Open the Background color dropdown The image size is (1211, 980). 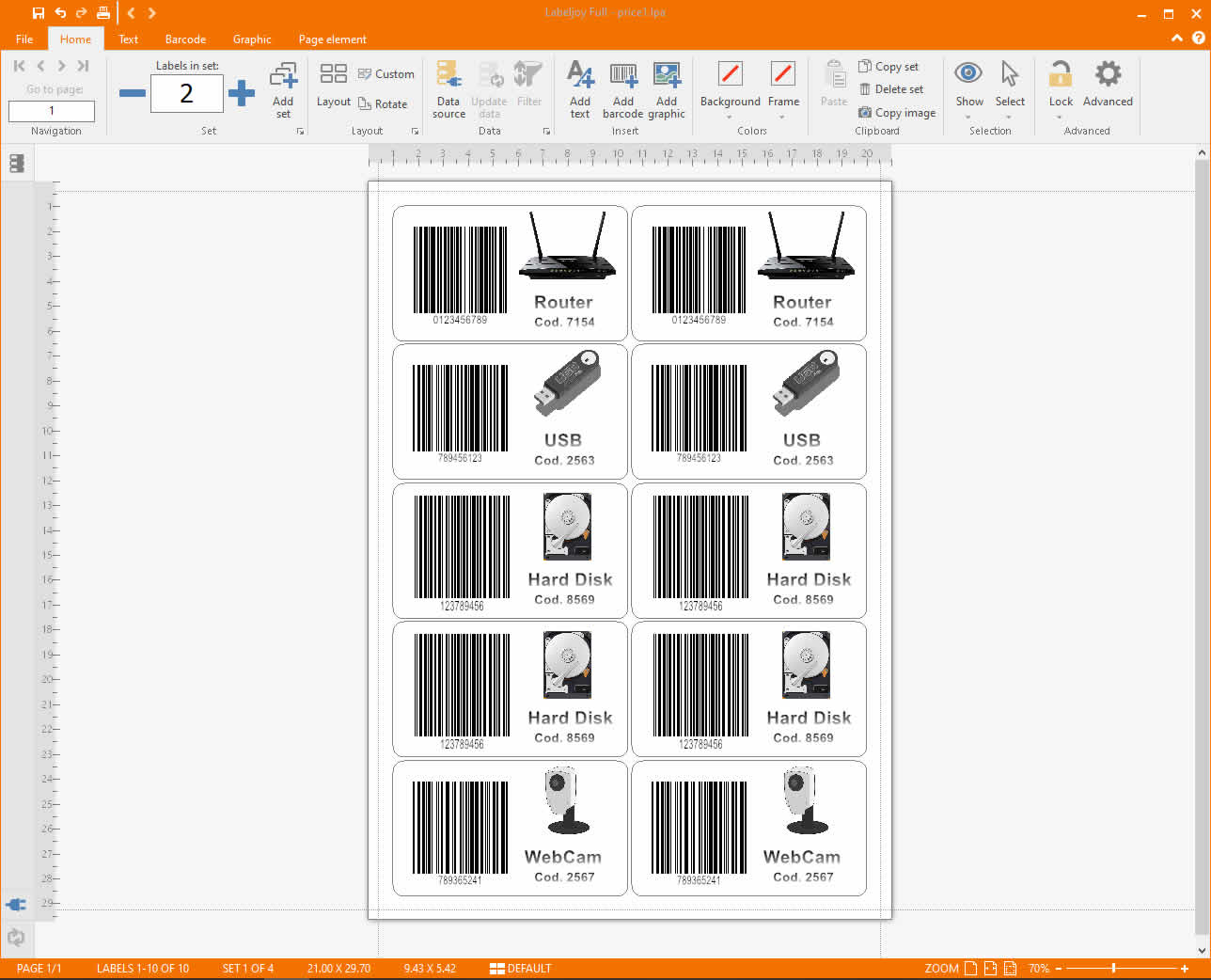pyautogui.click(x=730, y=117)
